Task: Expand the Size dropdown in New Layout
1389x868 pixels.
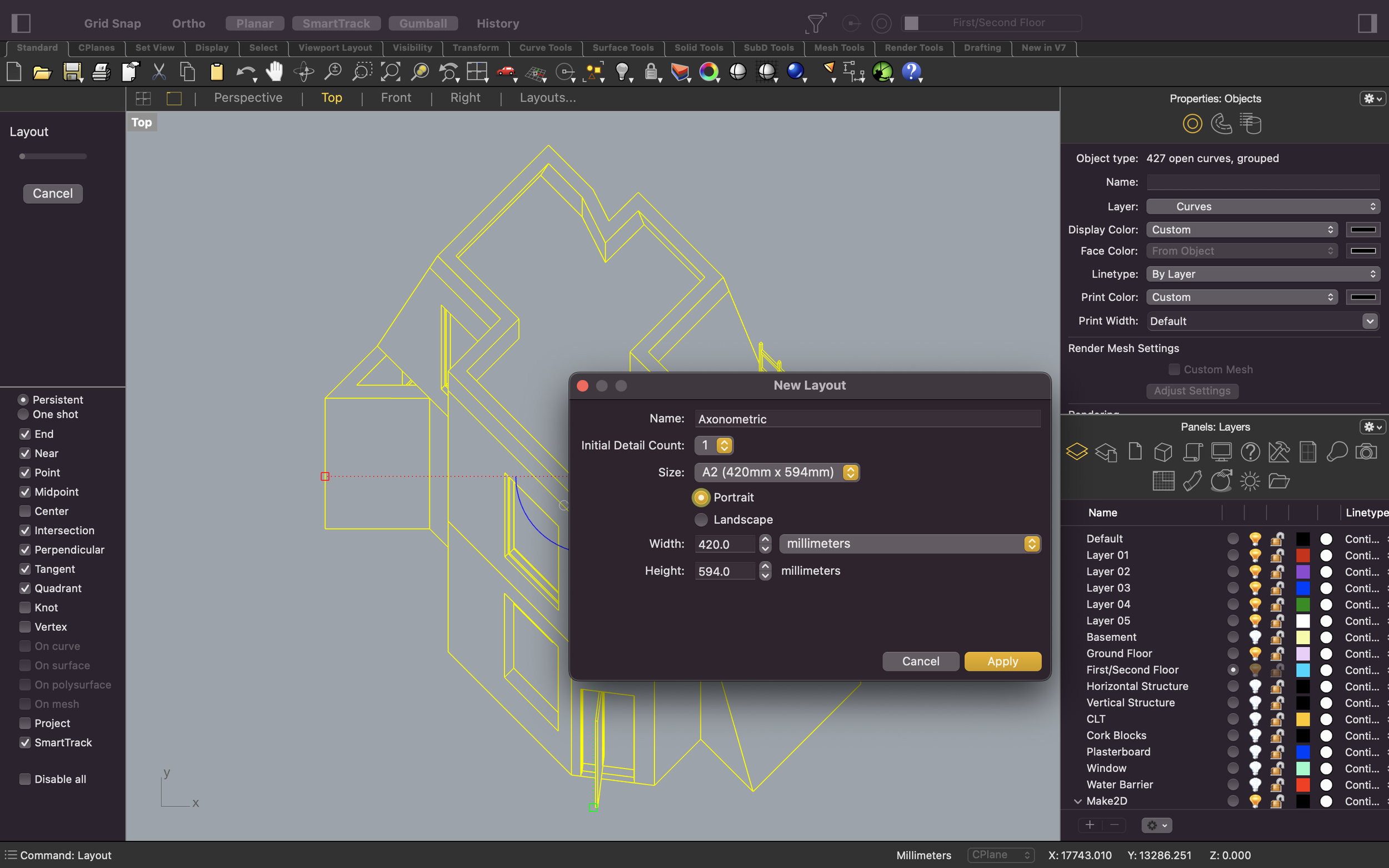Action: tap(850, 472)
